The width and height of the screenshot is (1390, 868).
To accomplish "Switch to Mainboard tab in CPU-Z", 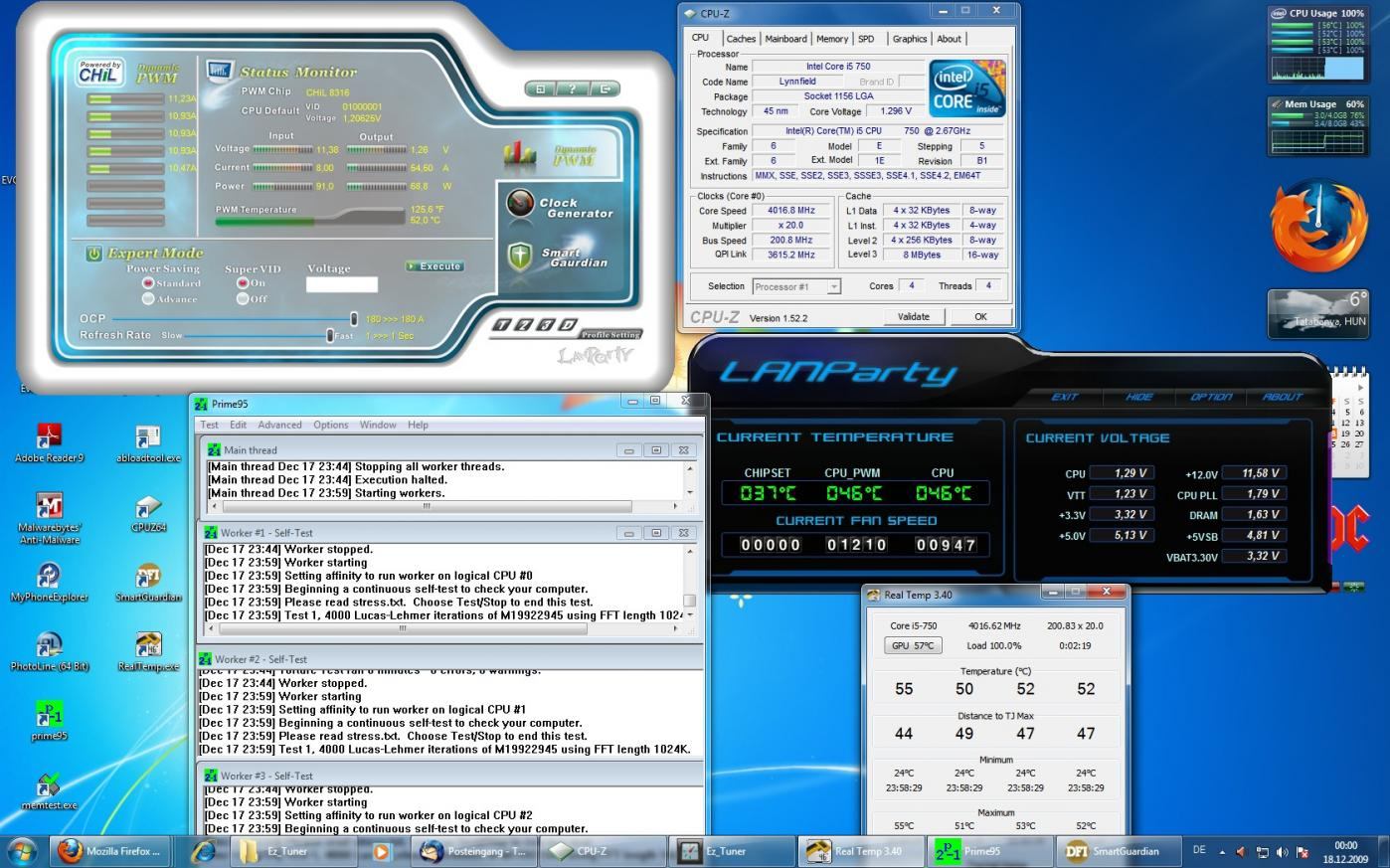I will coord(785,39).
